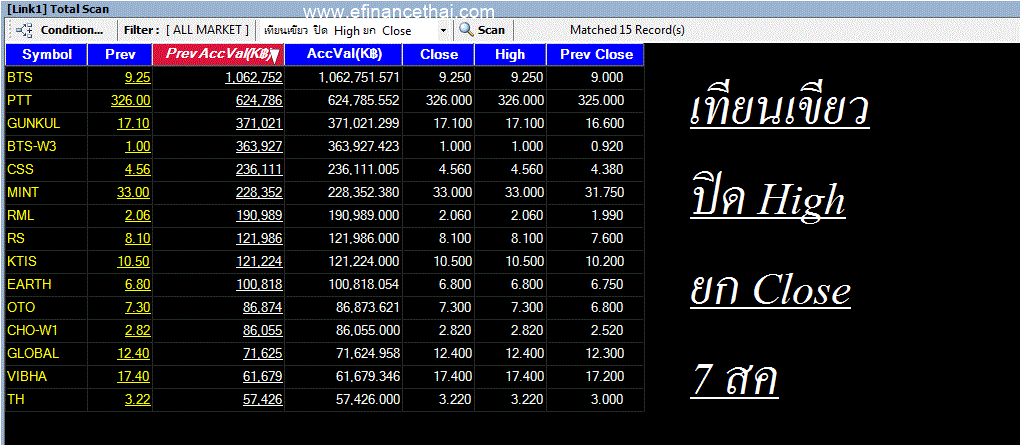
Task: Click Prev AccVal link 1,062,752
Action: [x=254, y=77]
